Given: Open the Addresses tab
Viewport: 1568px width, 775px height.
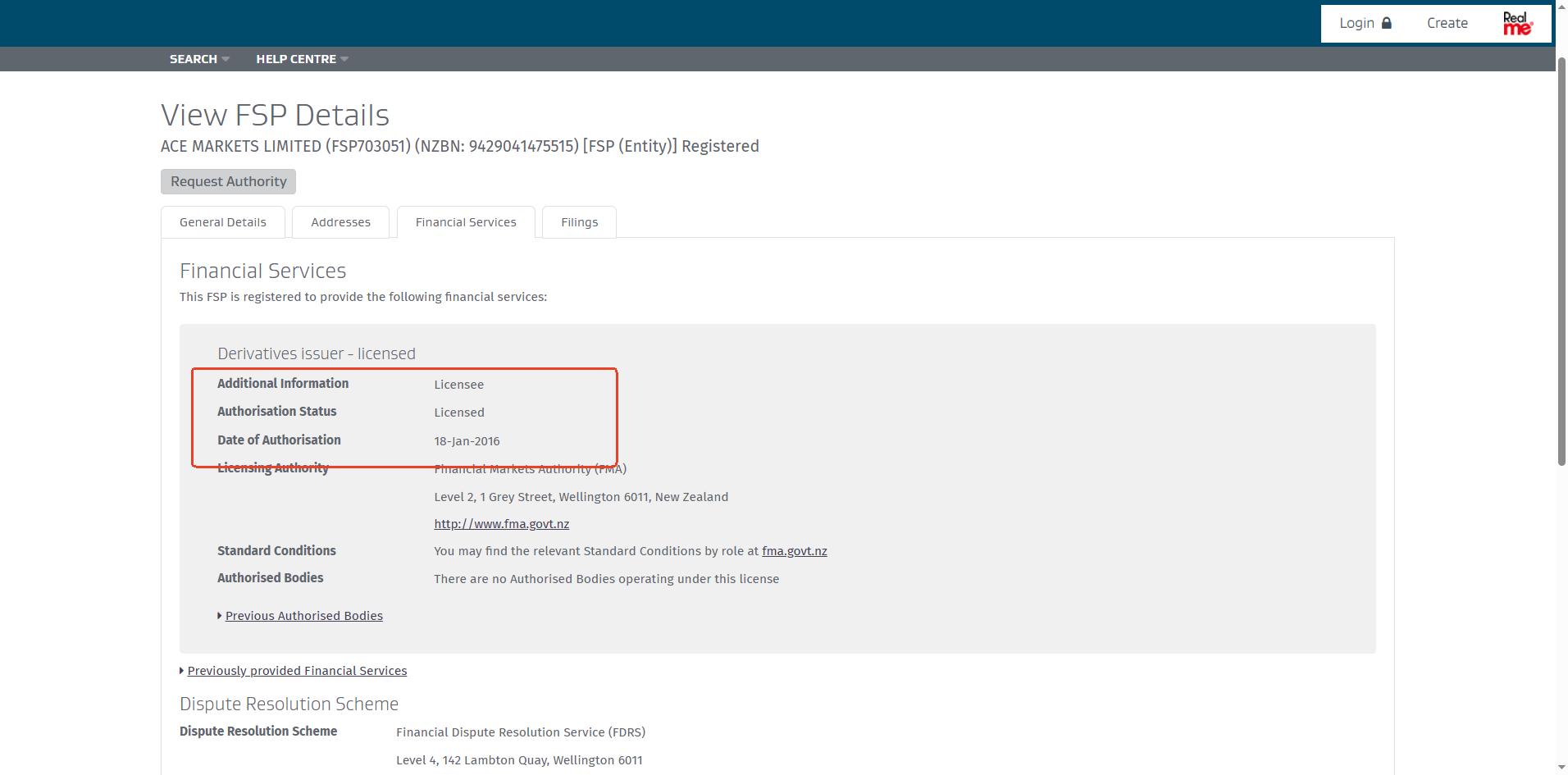Looking at the screenshot, I should 340,222.
